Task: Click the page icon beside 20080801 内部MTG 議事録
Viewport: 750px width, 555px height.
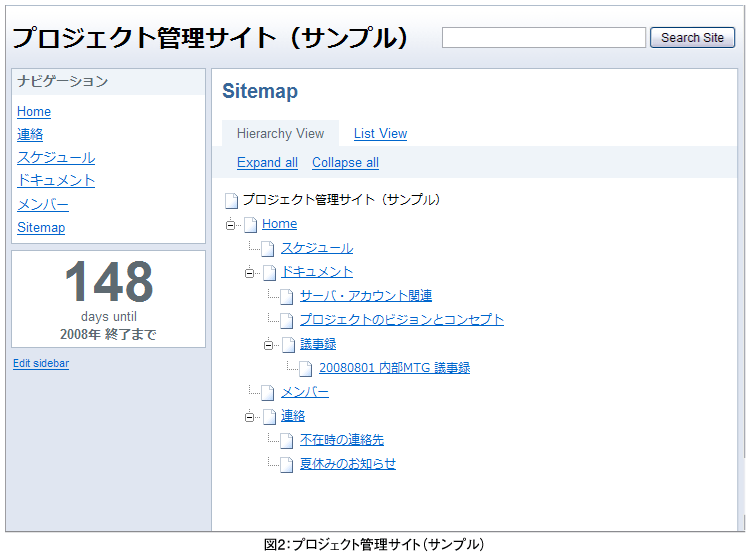Action: click(x=306, y=368)
